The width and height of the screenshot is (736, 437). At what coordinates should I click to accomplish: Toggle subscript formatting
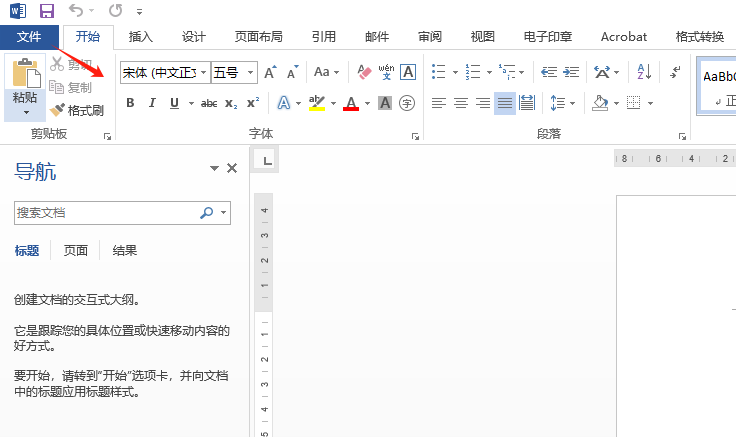tap(231, 103)
